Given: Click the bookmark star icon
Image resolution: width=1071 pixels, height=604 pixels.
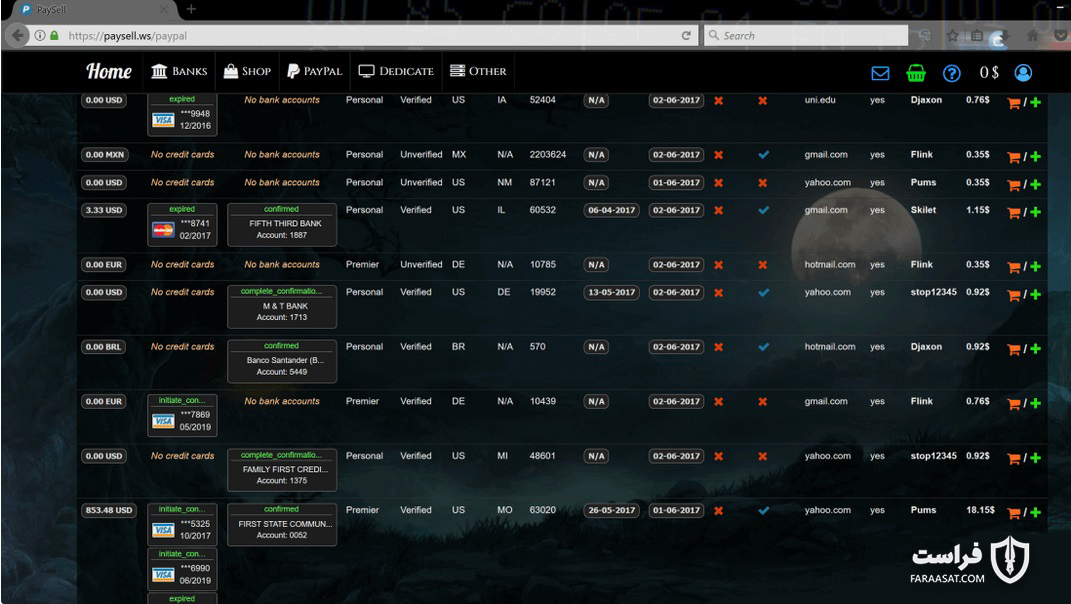Looking at the screenshot, I should (x=952, y=36).
